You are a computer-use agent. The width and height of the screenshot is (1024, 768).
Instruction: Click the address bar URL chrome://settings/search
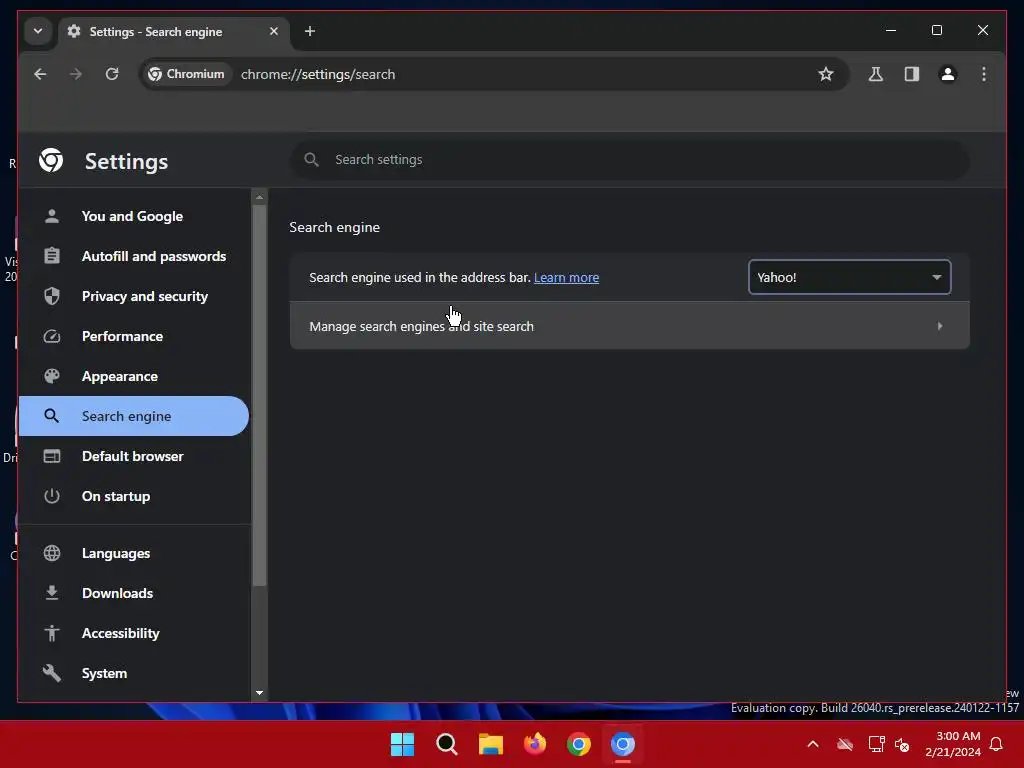[318, 74]
